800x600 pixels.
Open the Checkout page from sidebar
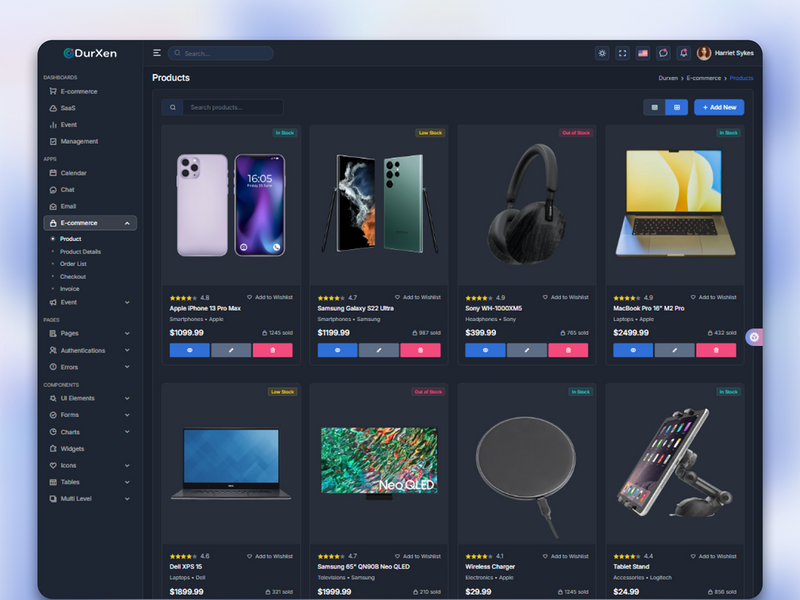click(72, 277)
